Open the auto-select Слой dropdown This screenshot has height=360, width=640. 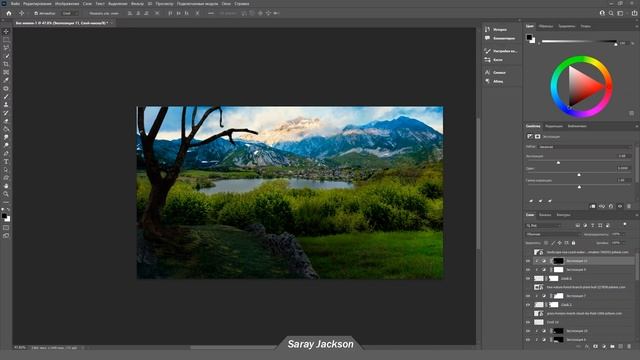70,13
